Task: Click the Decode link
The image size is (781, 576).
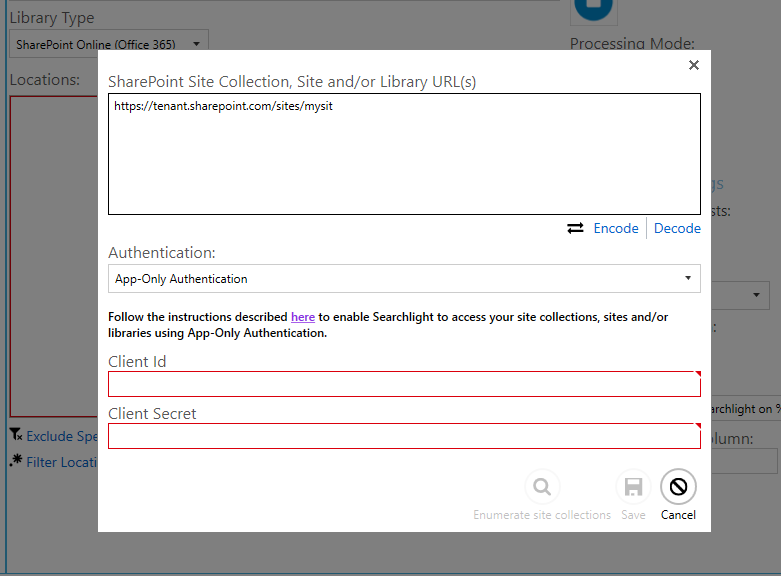Action: [x=677, y=228]
